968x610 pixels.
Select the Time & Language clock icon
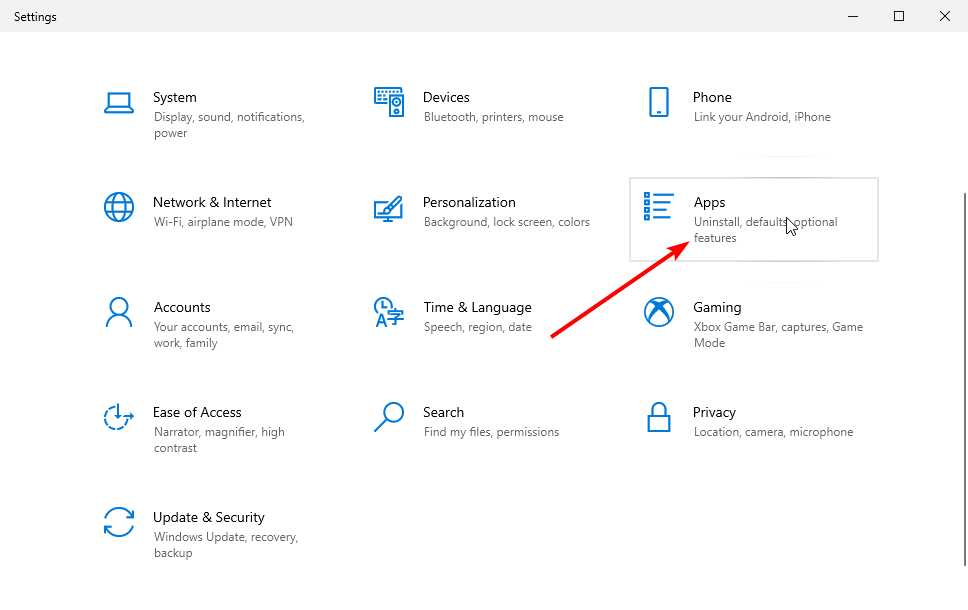[389, 312]
